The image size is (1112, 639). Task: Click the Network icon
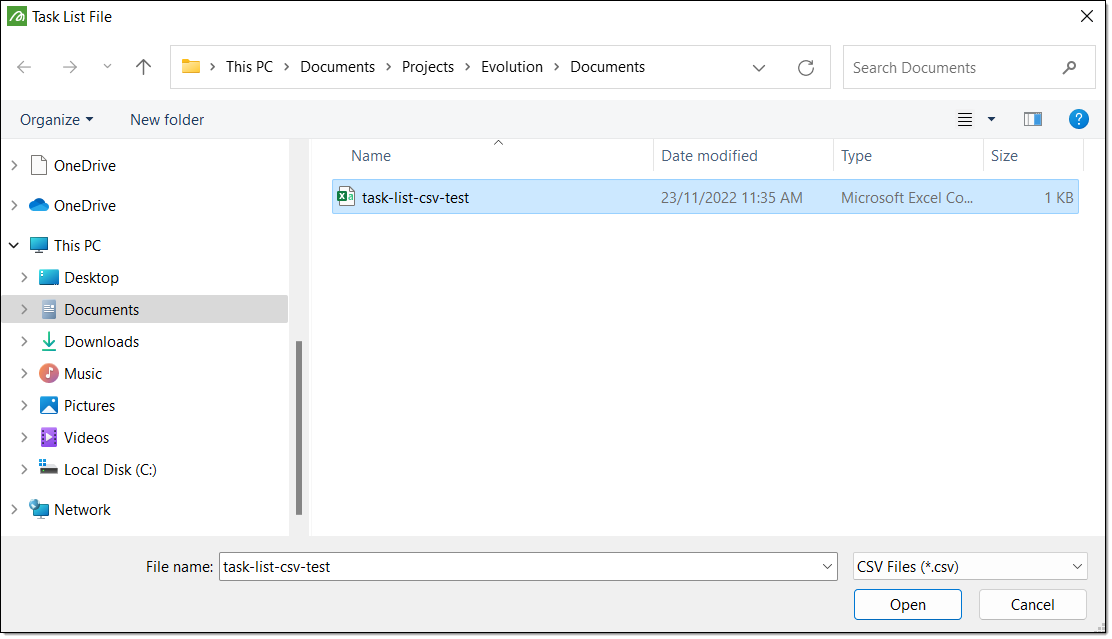(39, 509)
